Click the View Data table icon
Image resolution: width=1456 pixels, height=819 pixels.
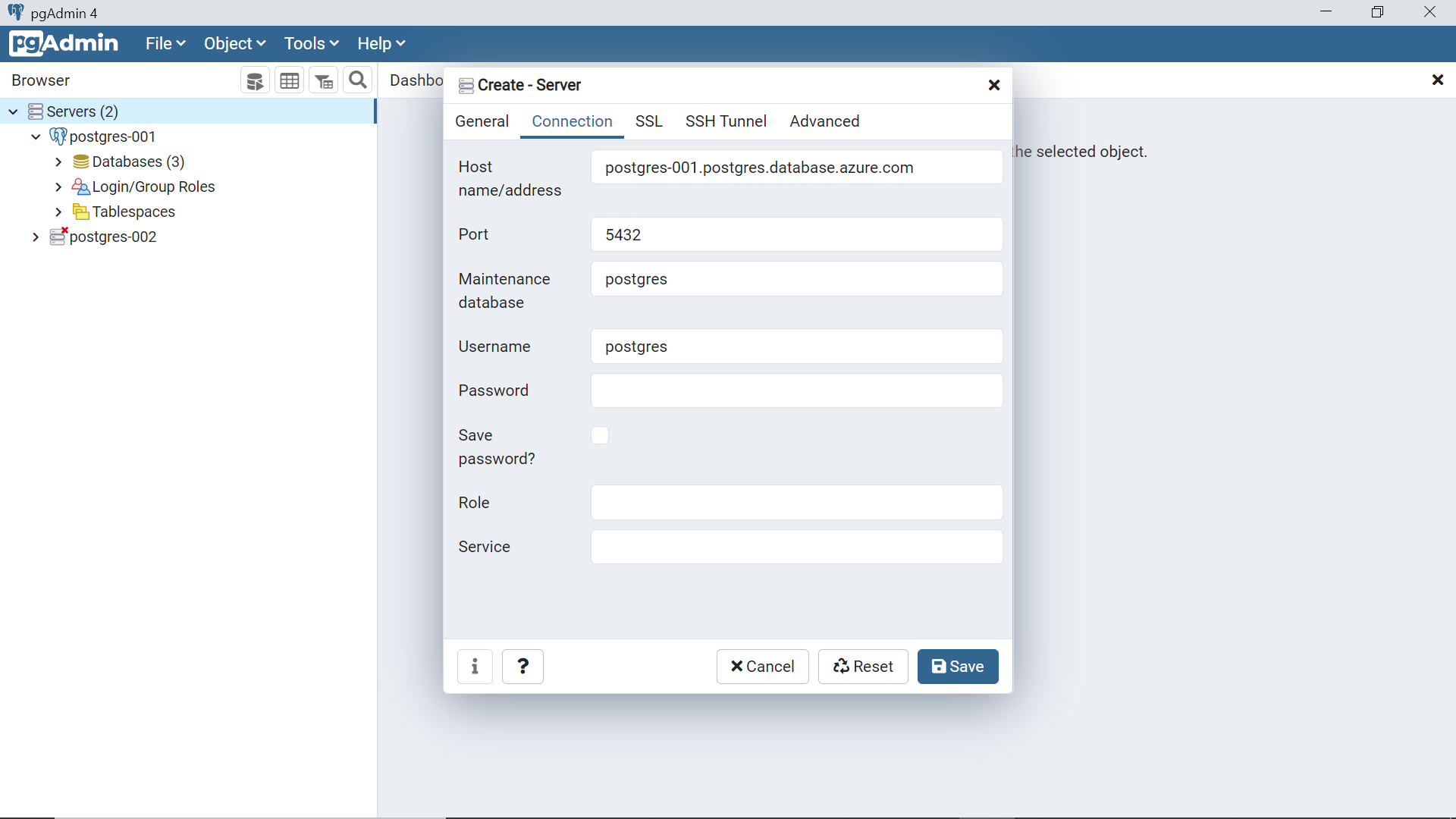tap(289, 80)
